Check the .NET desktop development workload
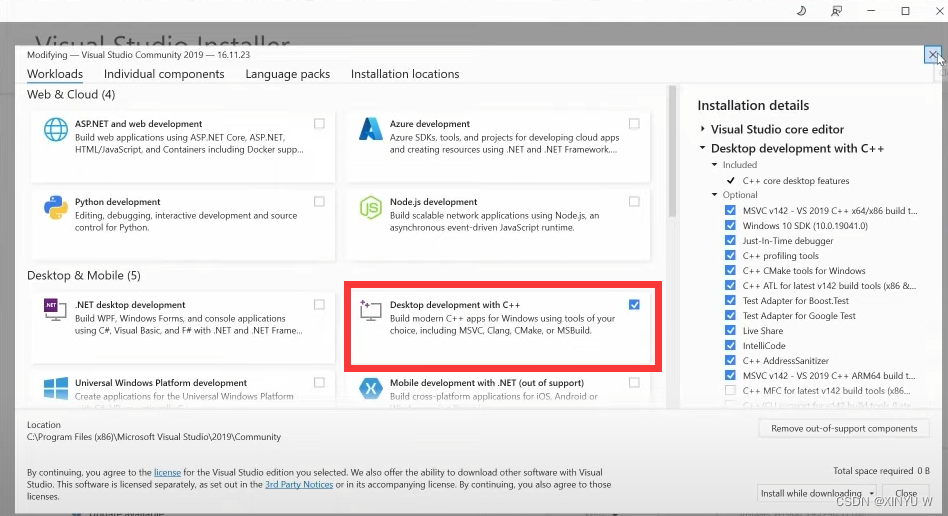 (319, 304)
